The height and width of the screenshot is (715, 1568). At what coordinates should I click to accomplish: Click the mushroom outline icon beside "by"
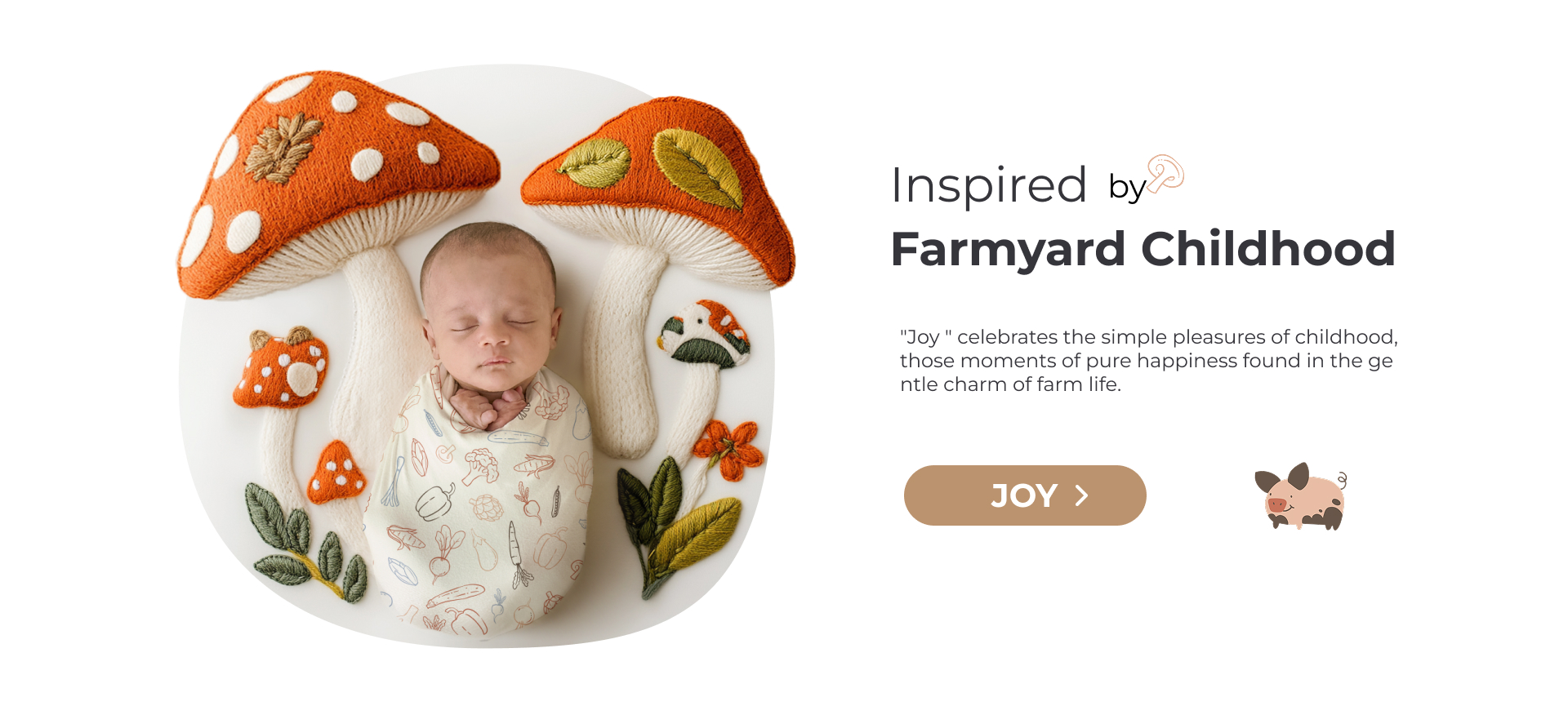[x=1165, y=173]
